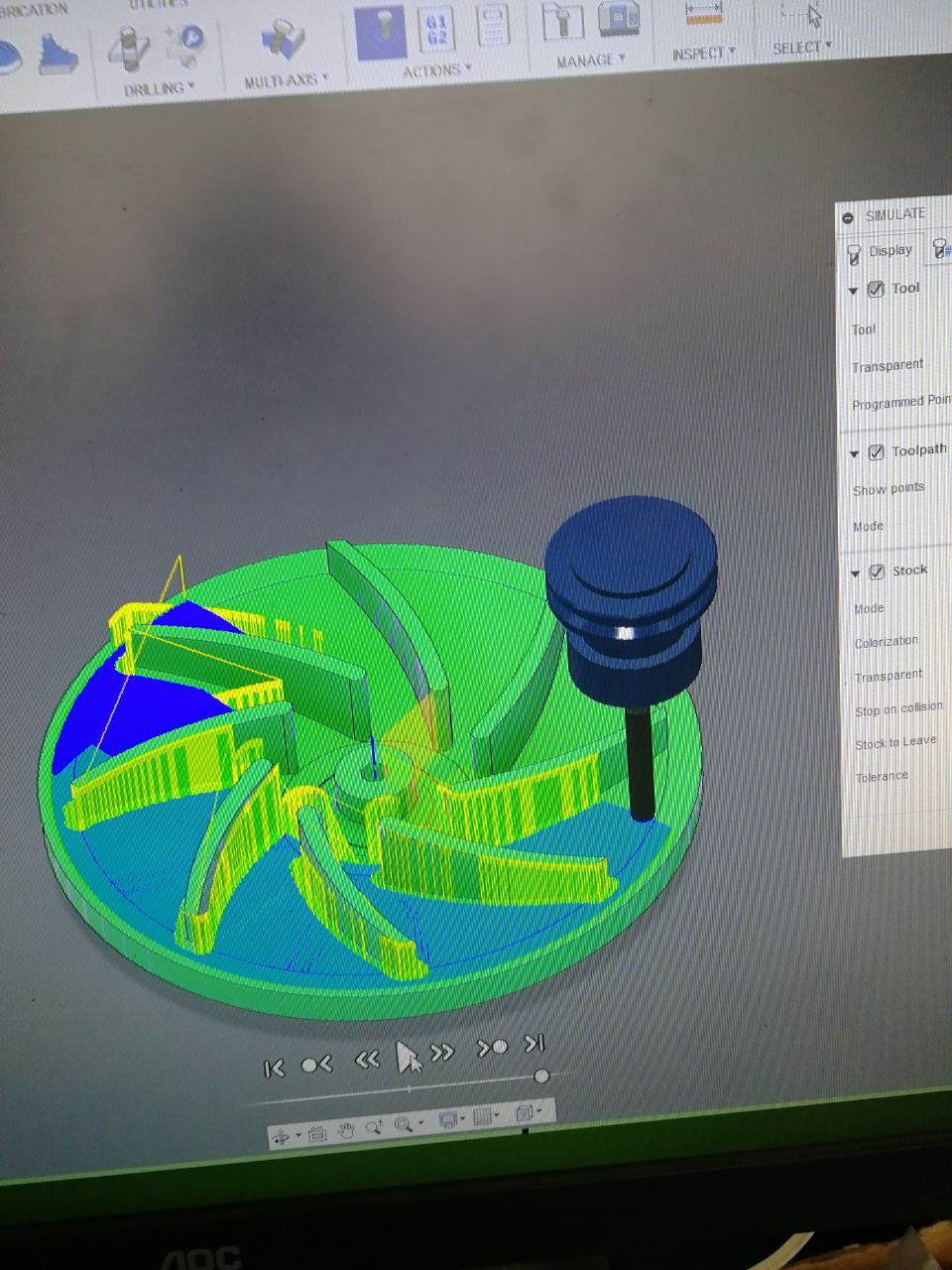Screen dimensions: 952x1270
Task: Toggle the Stock checkbox
Action: [877, 572]
